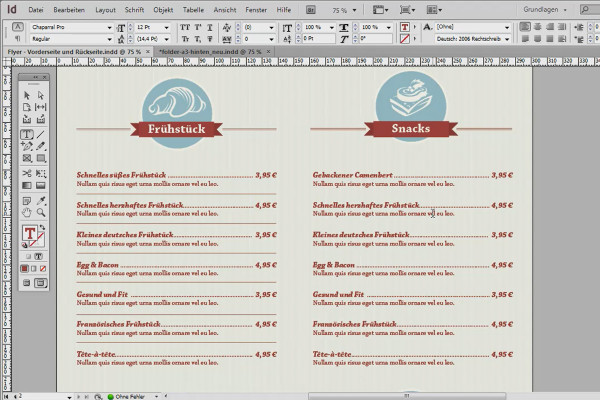This screenshot has width=600, height=400.
Task: Select the Eyedropper tool
Action: click(x=41, y=201)
